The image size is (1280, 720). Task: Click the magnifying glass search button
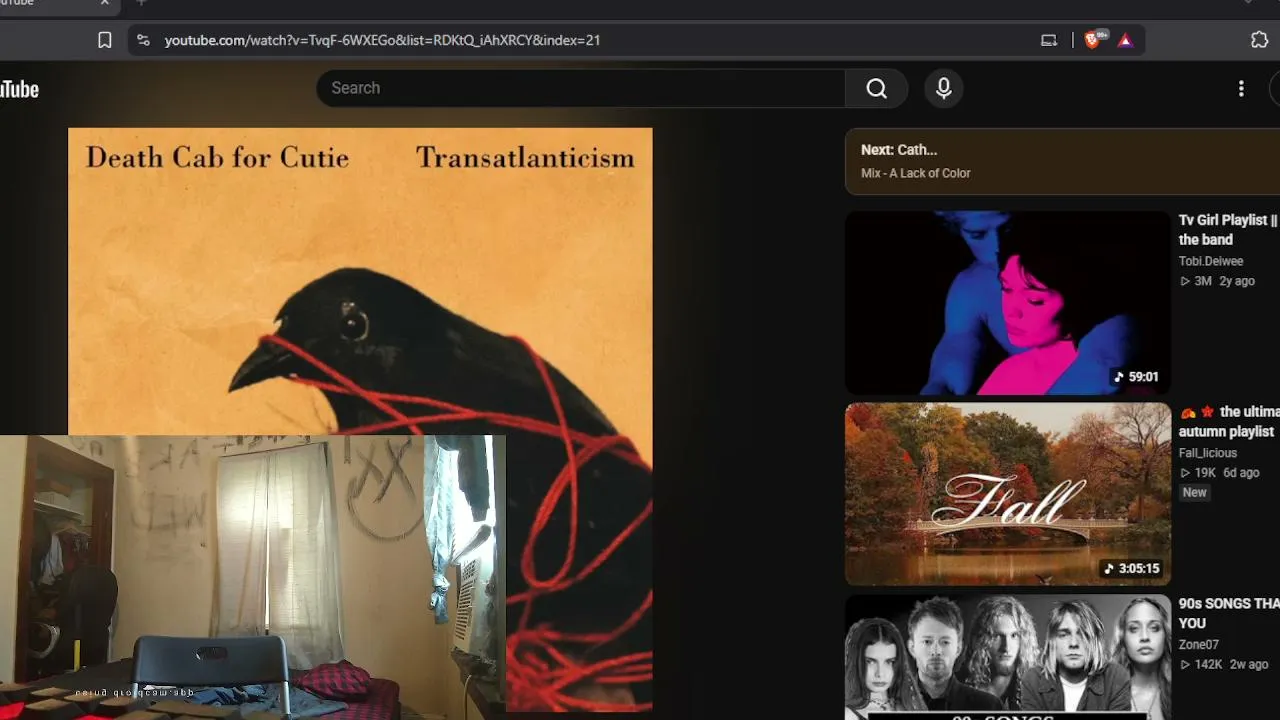pyautogui.click(x=877, y=88)
